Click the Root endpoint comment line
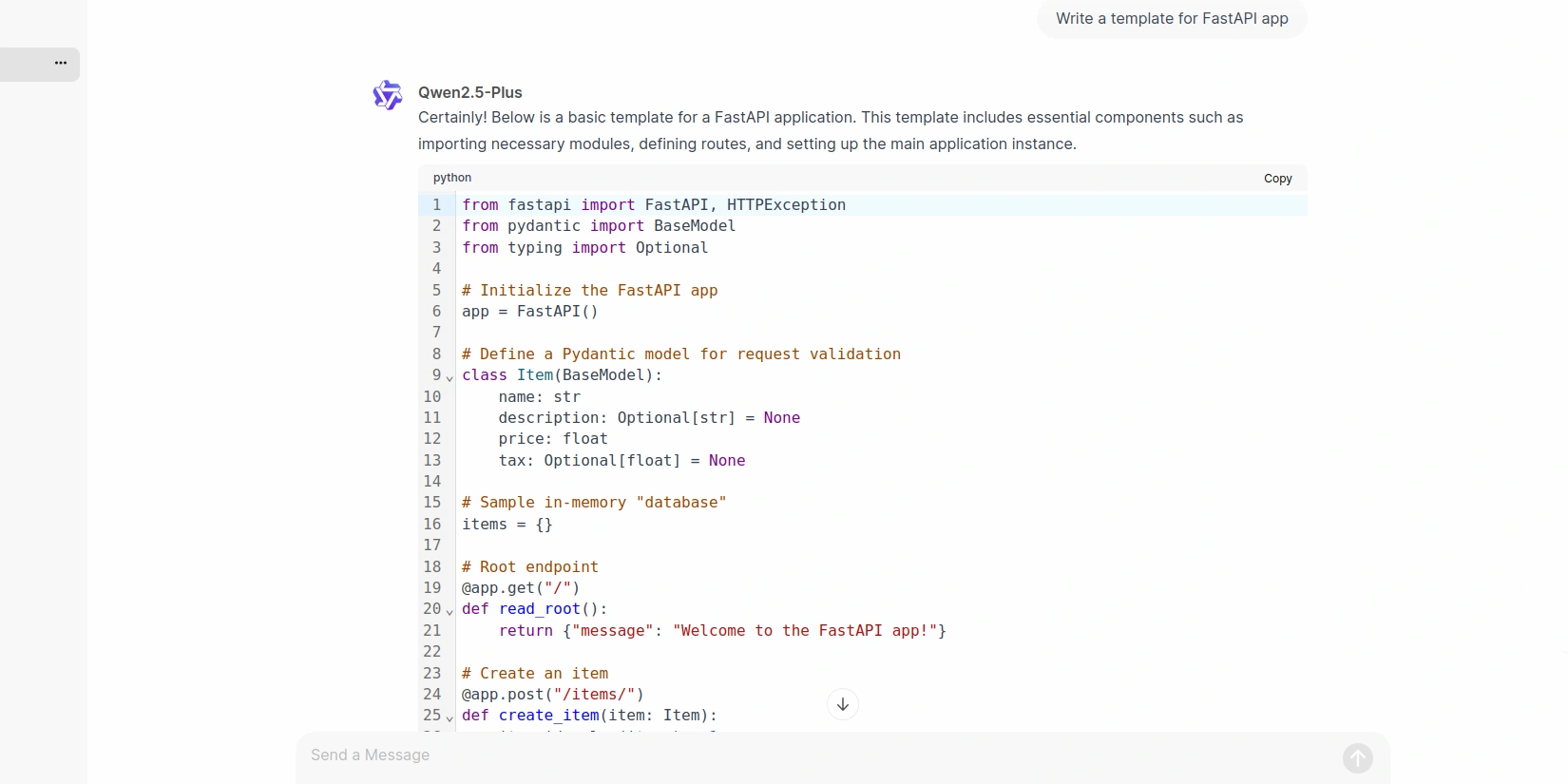The width and height of the screenshot is (1568, 784). [x=530, y=567]
